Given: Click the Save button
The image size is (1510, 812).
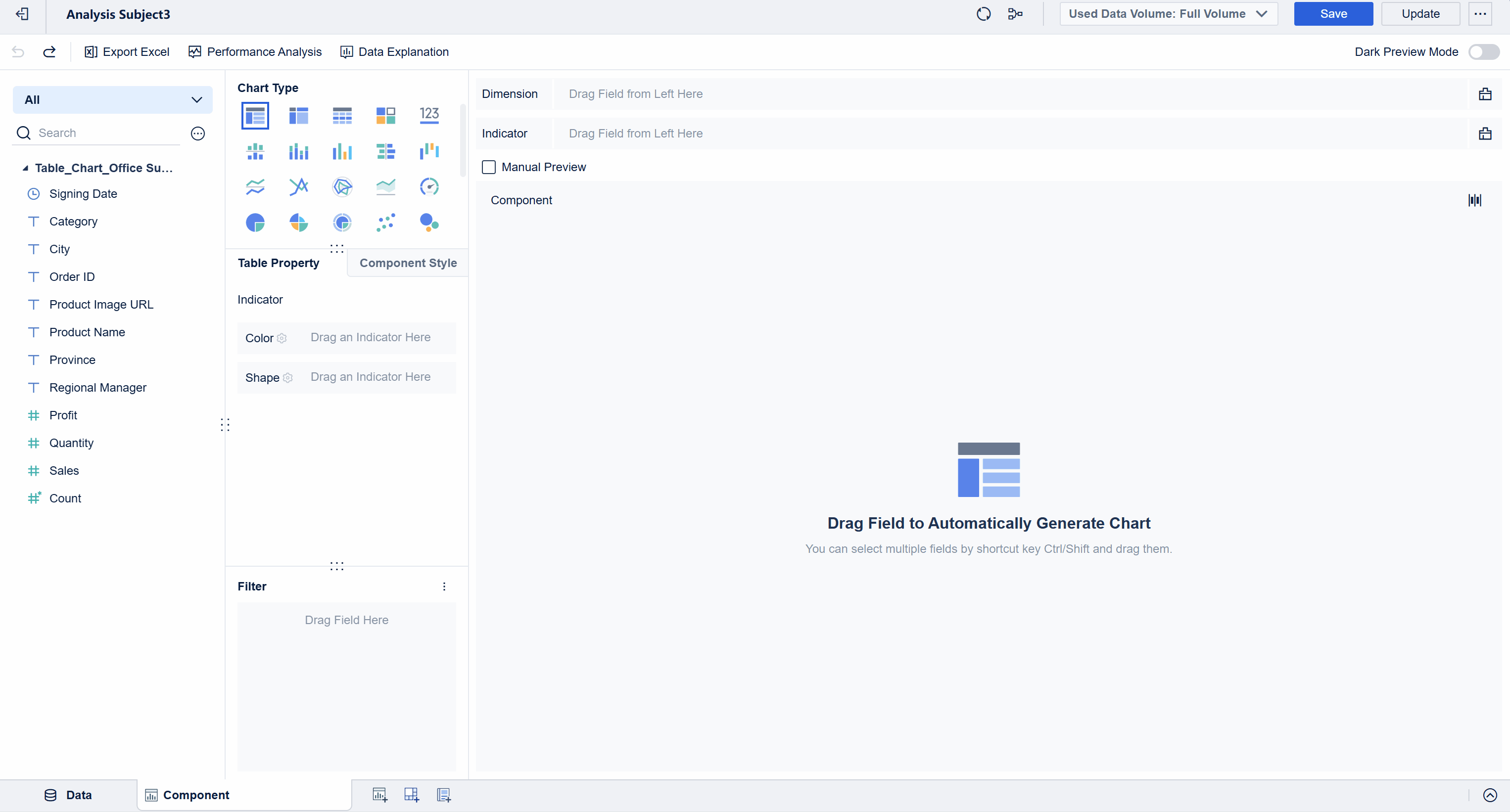Looking at the screenshot, I should pyautogui.click(x=1333, y=14).
